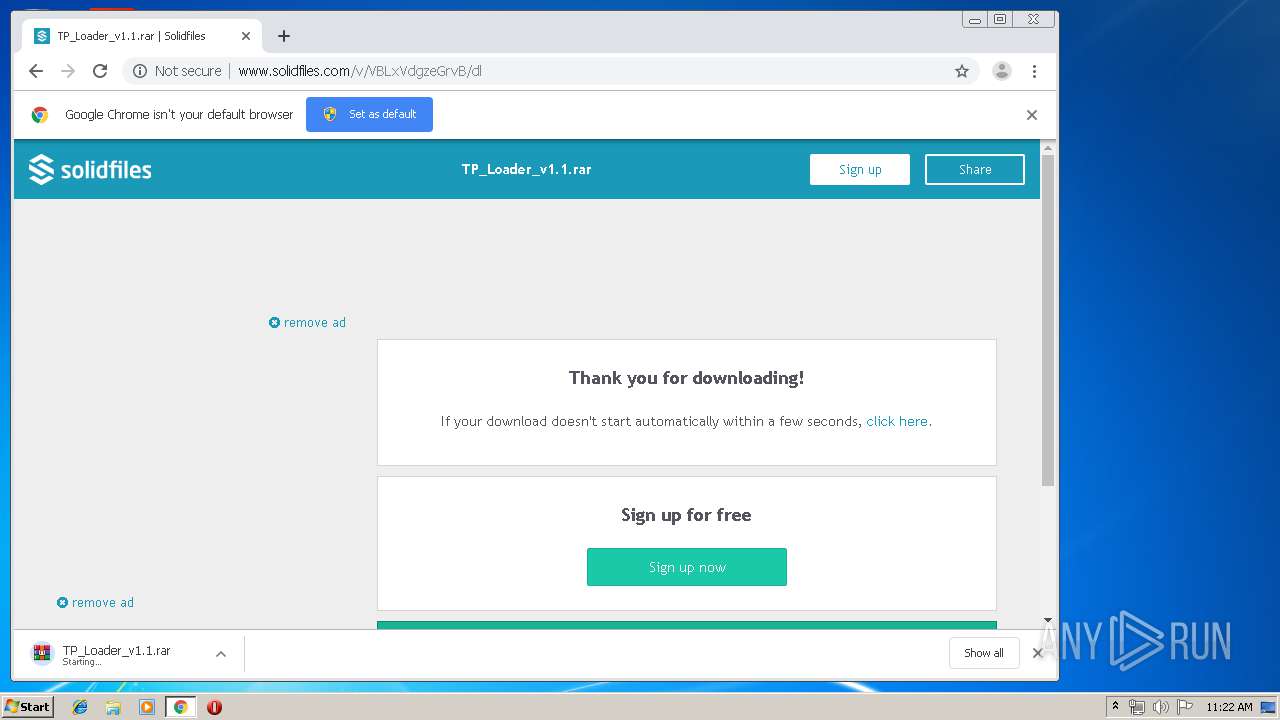This screenshot has width=1280, height=720.
Task: Open the Windows Start menu
Action: coord(27,707)
